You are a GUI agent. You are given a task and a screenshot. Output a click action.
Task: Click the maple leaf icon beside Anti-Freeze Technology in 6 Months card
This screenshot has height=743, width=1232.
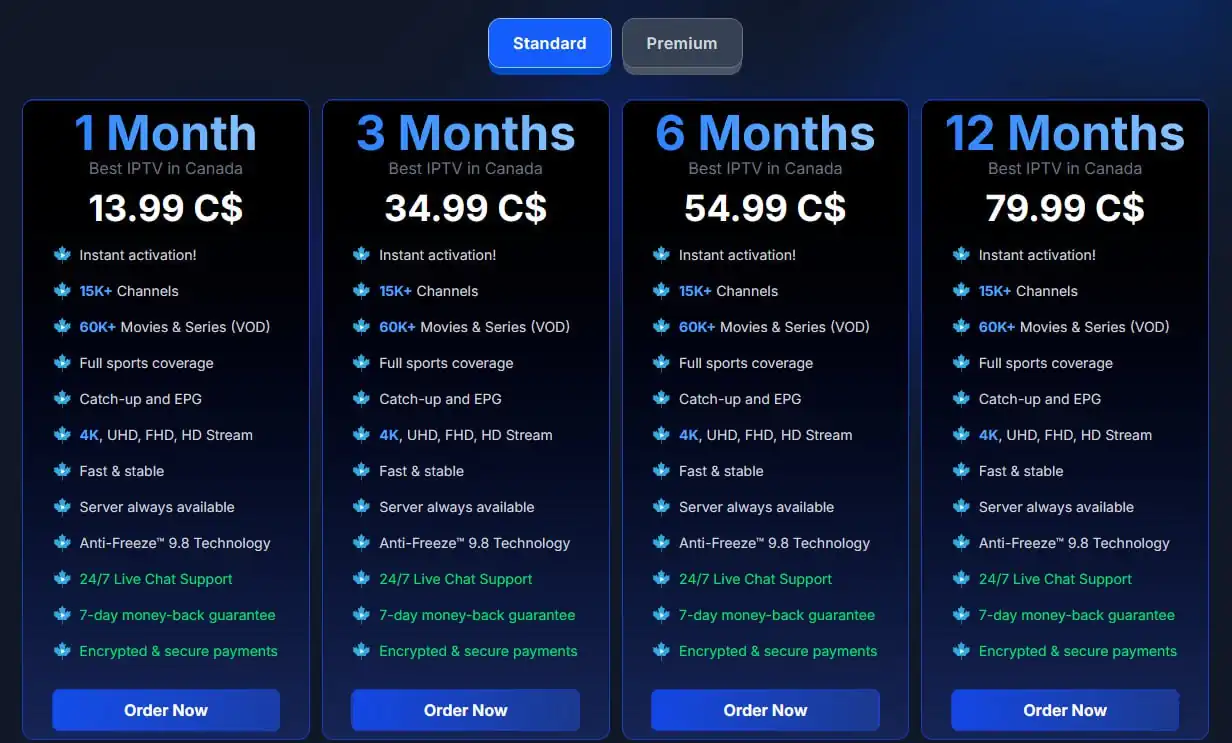pyautogui.click(x=661, y=543)
